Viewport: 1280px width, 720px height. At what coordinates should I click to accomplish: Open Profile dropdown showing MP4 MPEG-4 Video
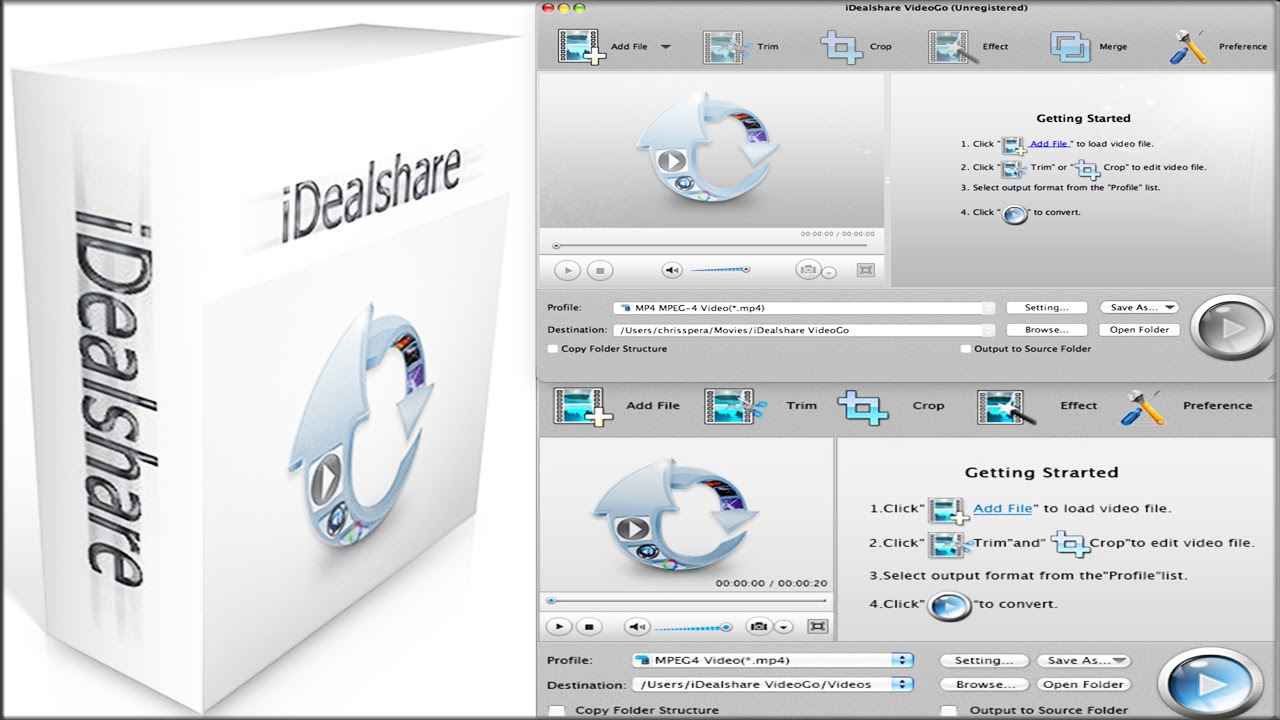803,308
